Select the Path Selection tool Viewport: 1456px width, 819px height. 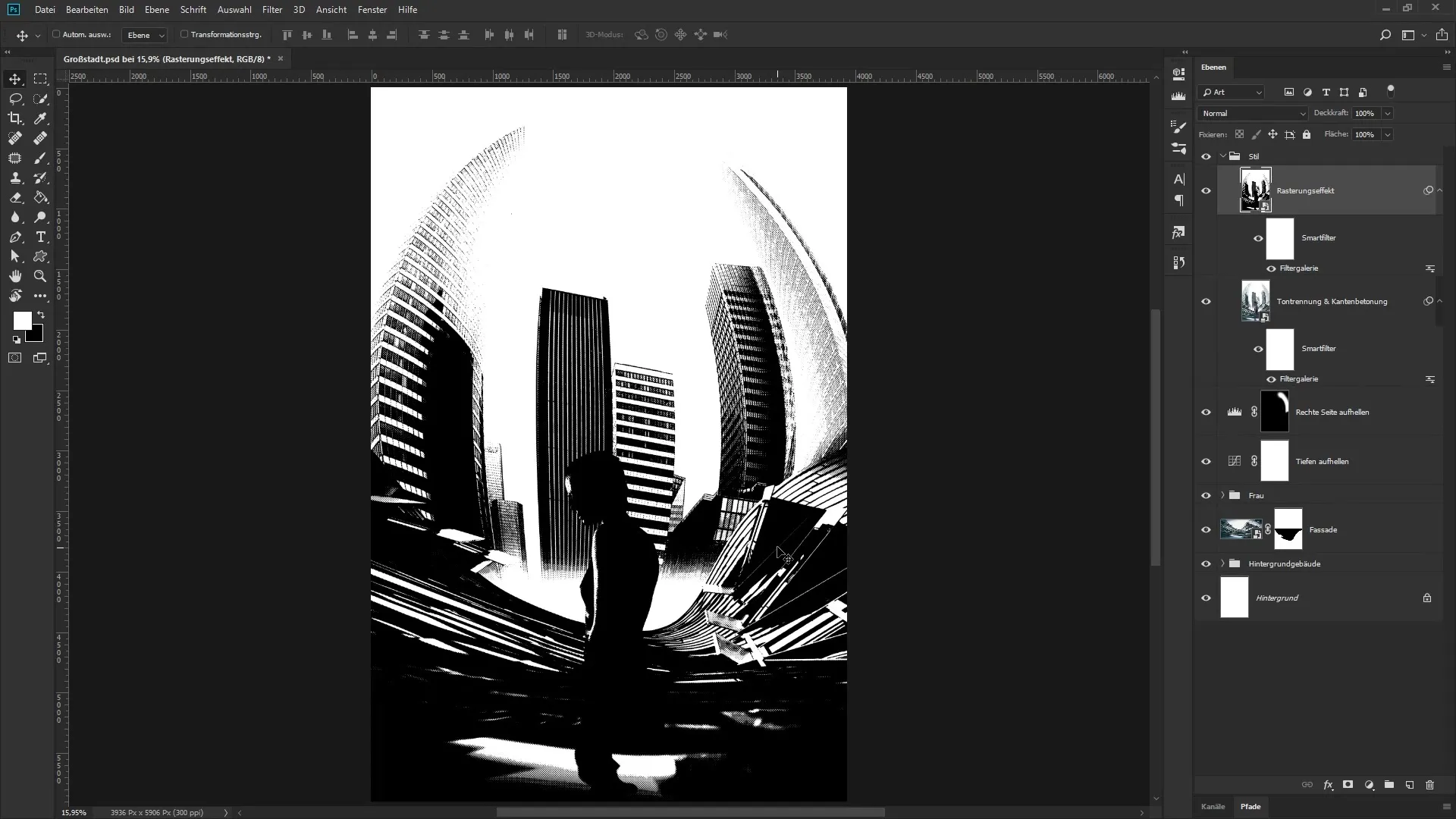(15, 256)
